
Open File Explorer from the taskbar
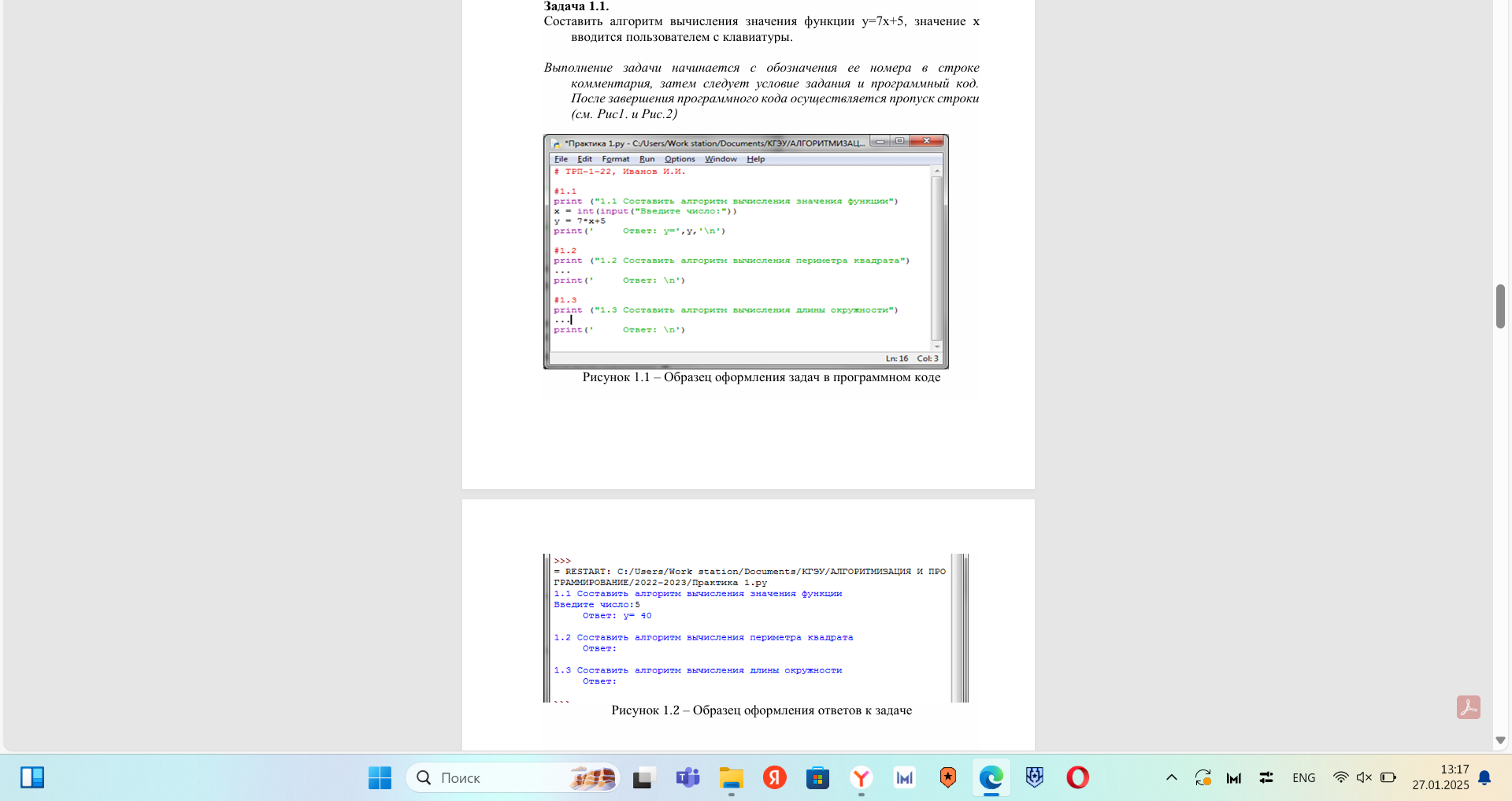(x=731, y=778)
